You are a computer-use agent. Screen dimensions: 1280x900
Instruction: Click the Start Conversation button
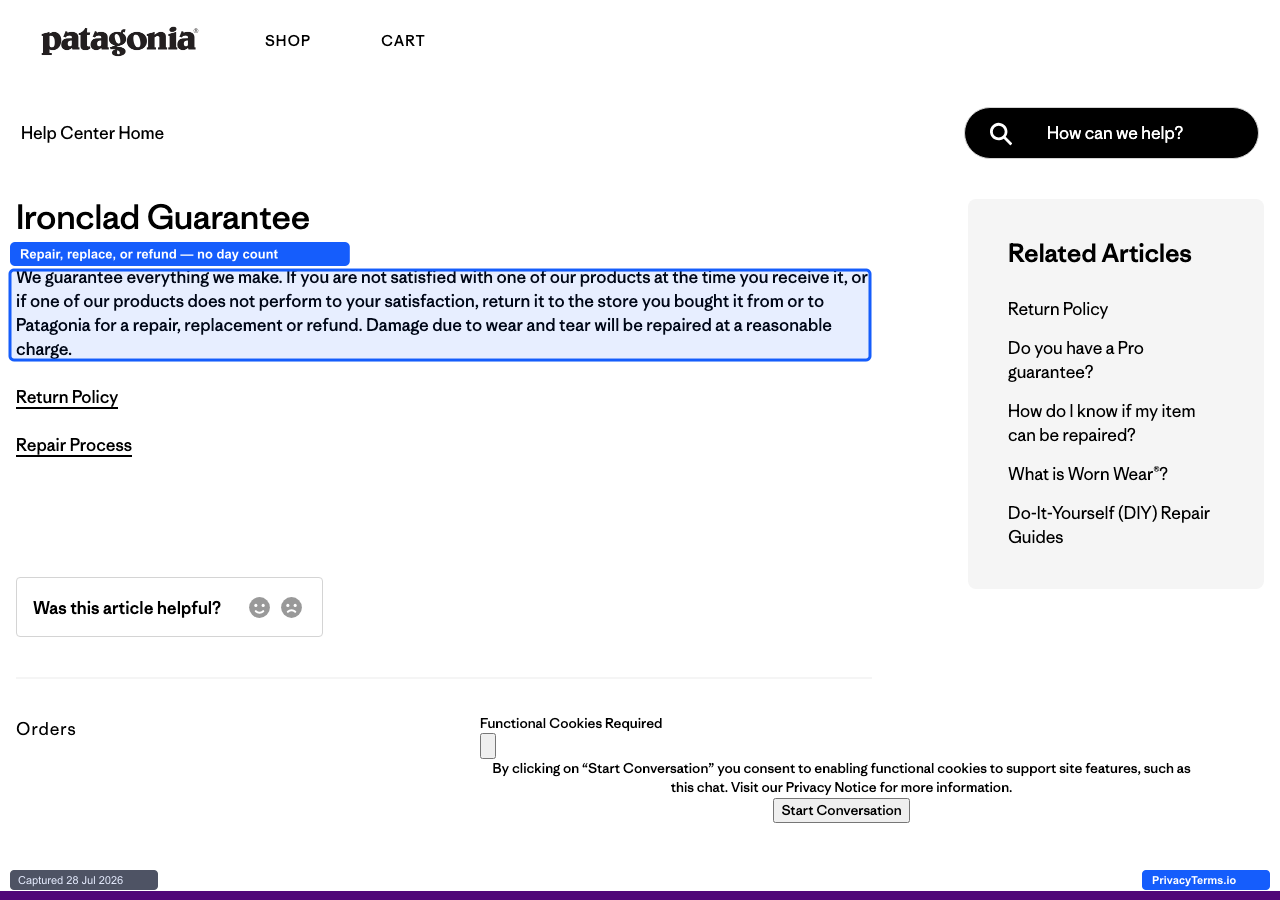click(841, 811)
